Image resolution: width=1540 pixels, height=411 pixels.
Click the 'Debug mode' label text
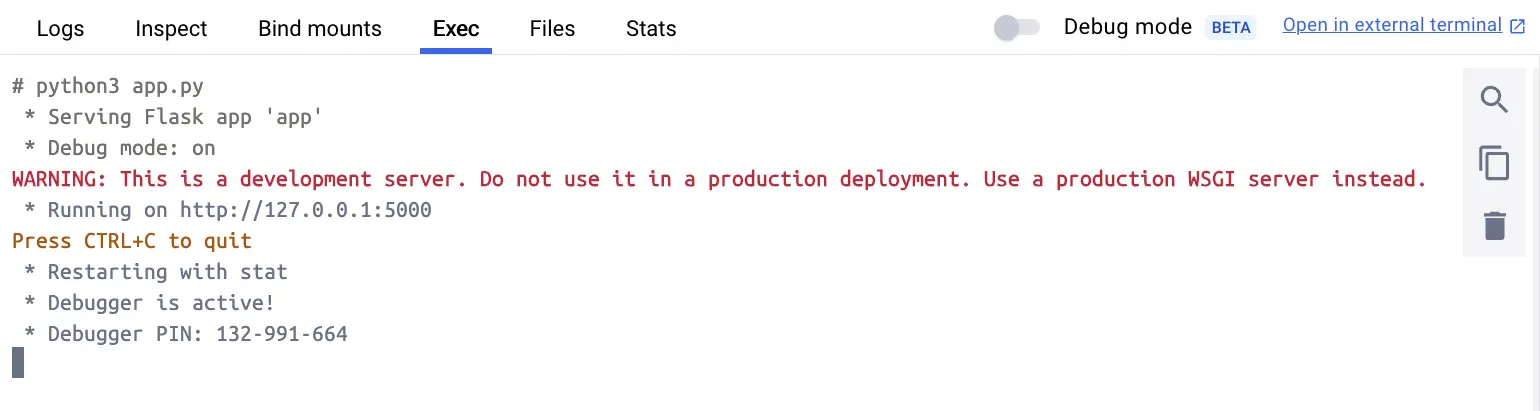click(1128, 27)
